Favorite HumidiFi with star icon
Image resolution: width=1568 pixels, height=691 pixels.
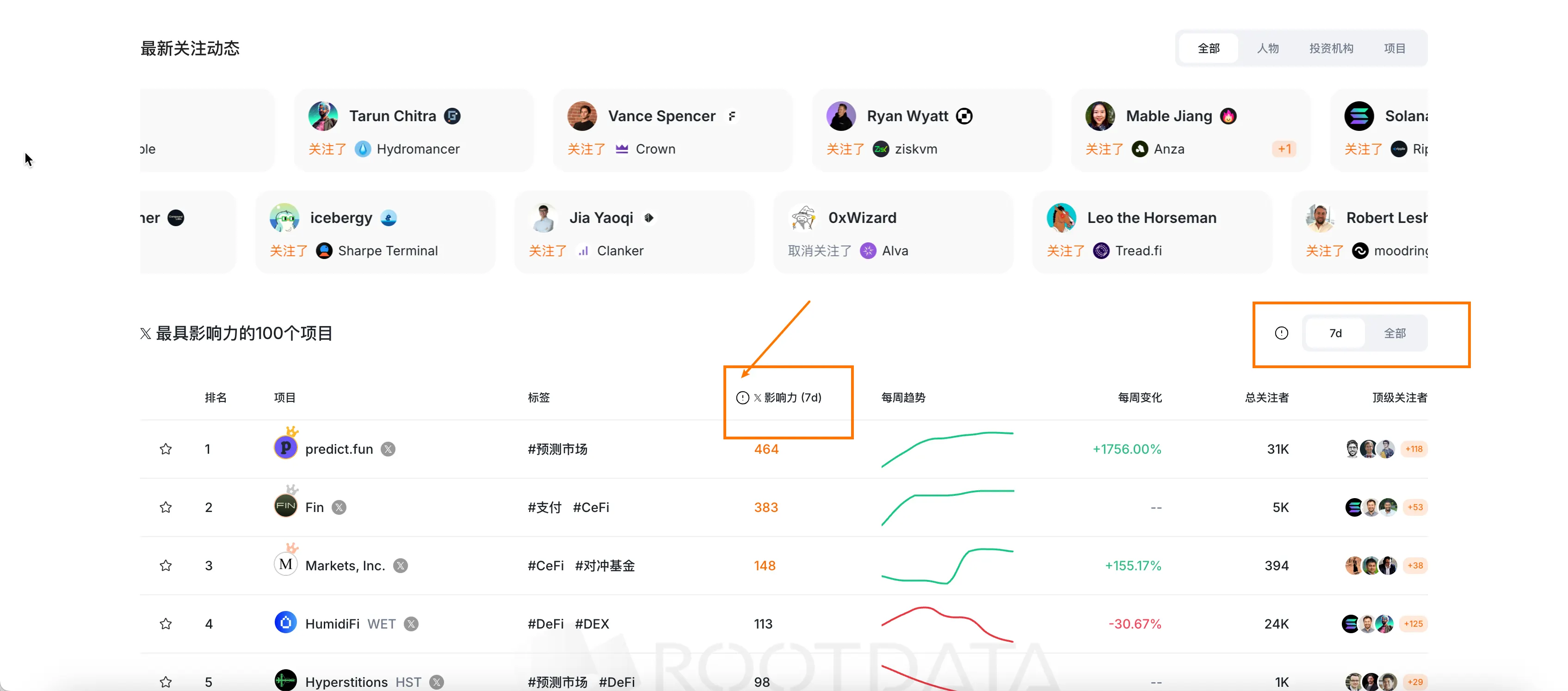click(x=166, y=623)
